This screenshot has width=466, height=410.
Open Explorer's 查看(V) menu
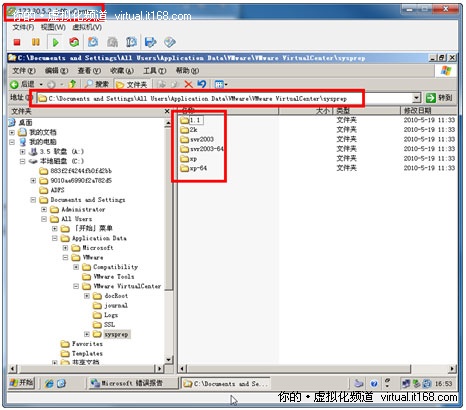click(89, 71)
